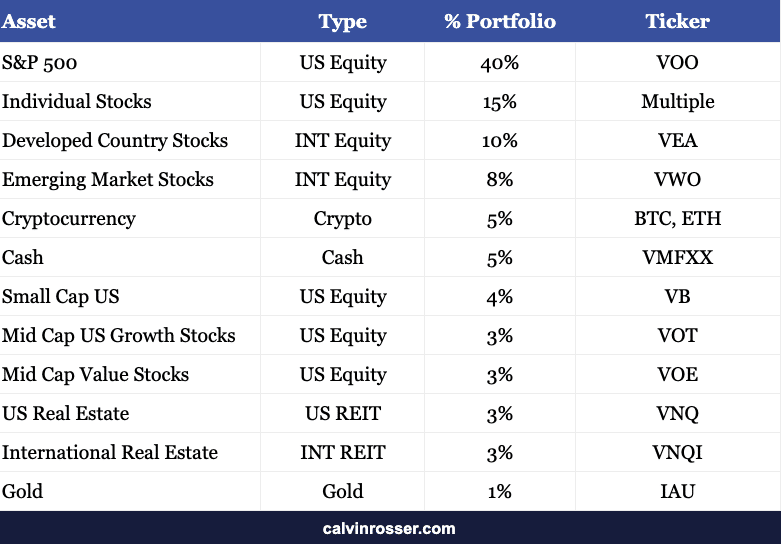Screen dimensions: 781x544
Task: Open the calvinrosser.com footer link
Action: point(389,529)
